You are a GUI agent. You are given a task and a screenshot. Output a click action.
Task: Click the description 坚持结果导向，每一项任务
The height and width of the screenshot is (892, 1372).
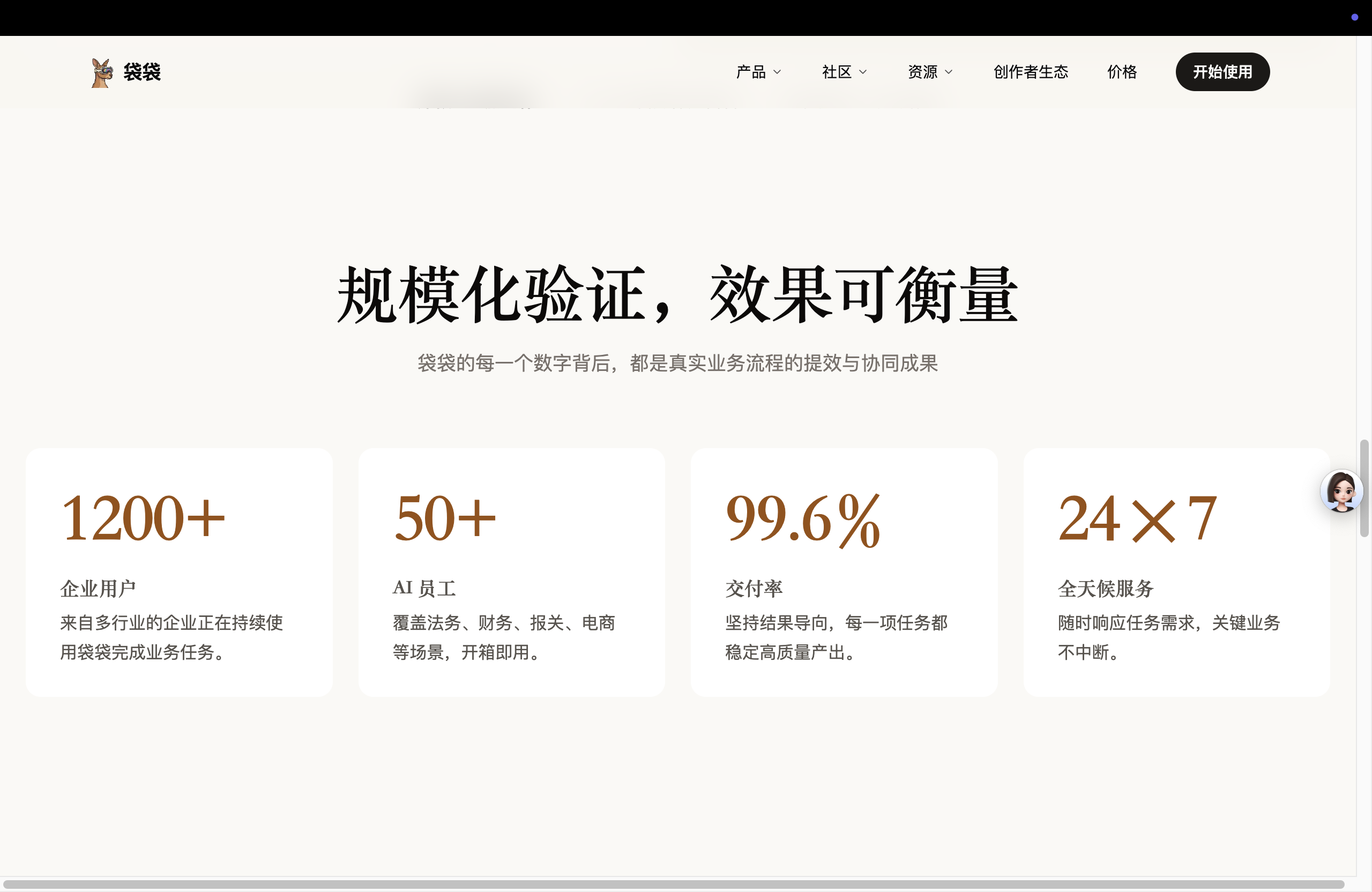(x=837, y=637)
